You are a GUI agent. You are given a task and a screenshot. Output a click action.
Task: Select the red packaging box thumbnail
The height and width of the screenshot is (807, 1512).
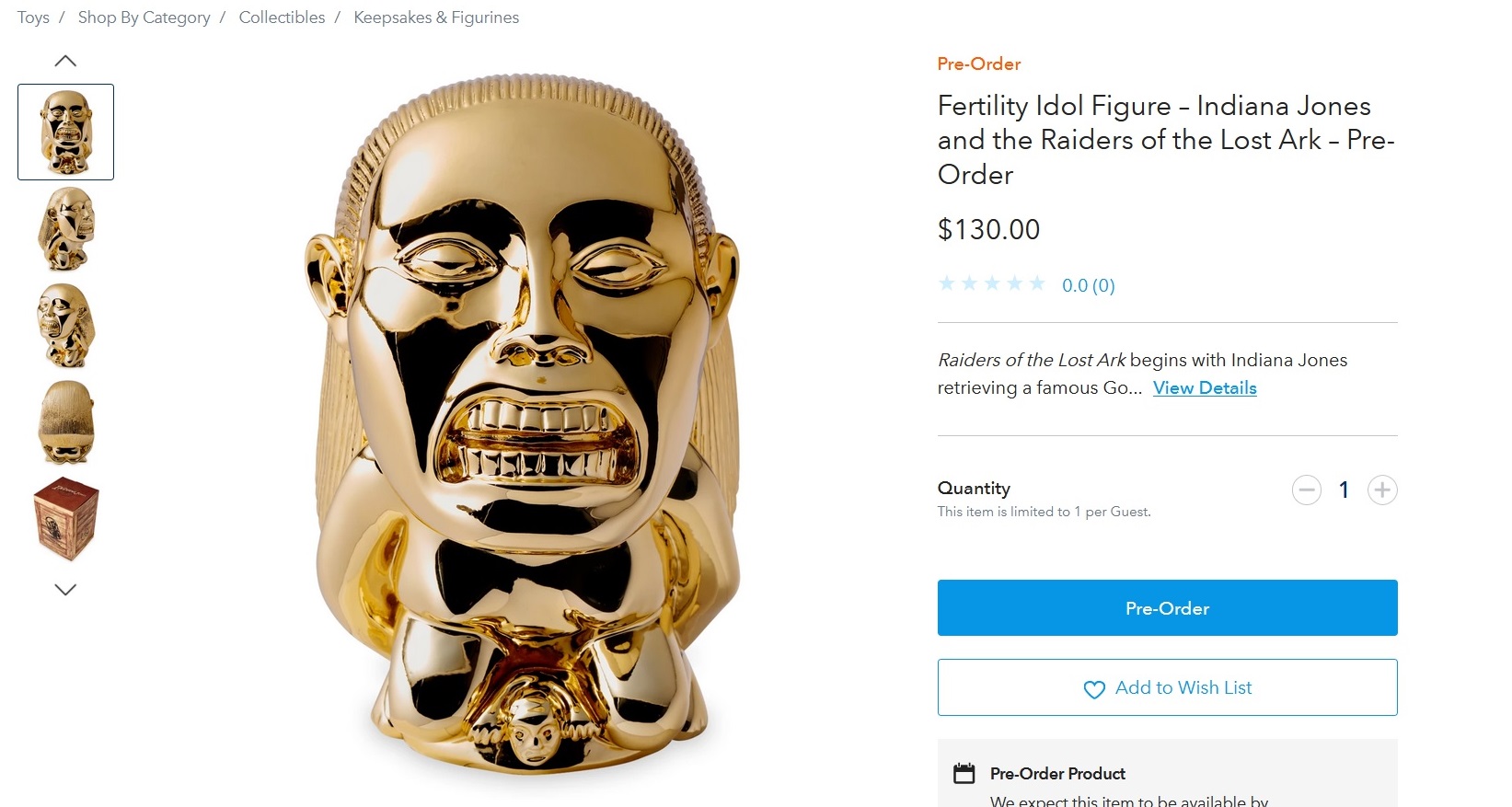[65, 519]
